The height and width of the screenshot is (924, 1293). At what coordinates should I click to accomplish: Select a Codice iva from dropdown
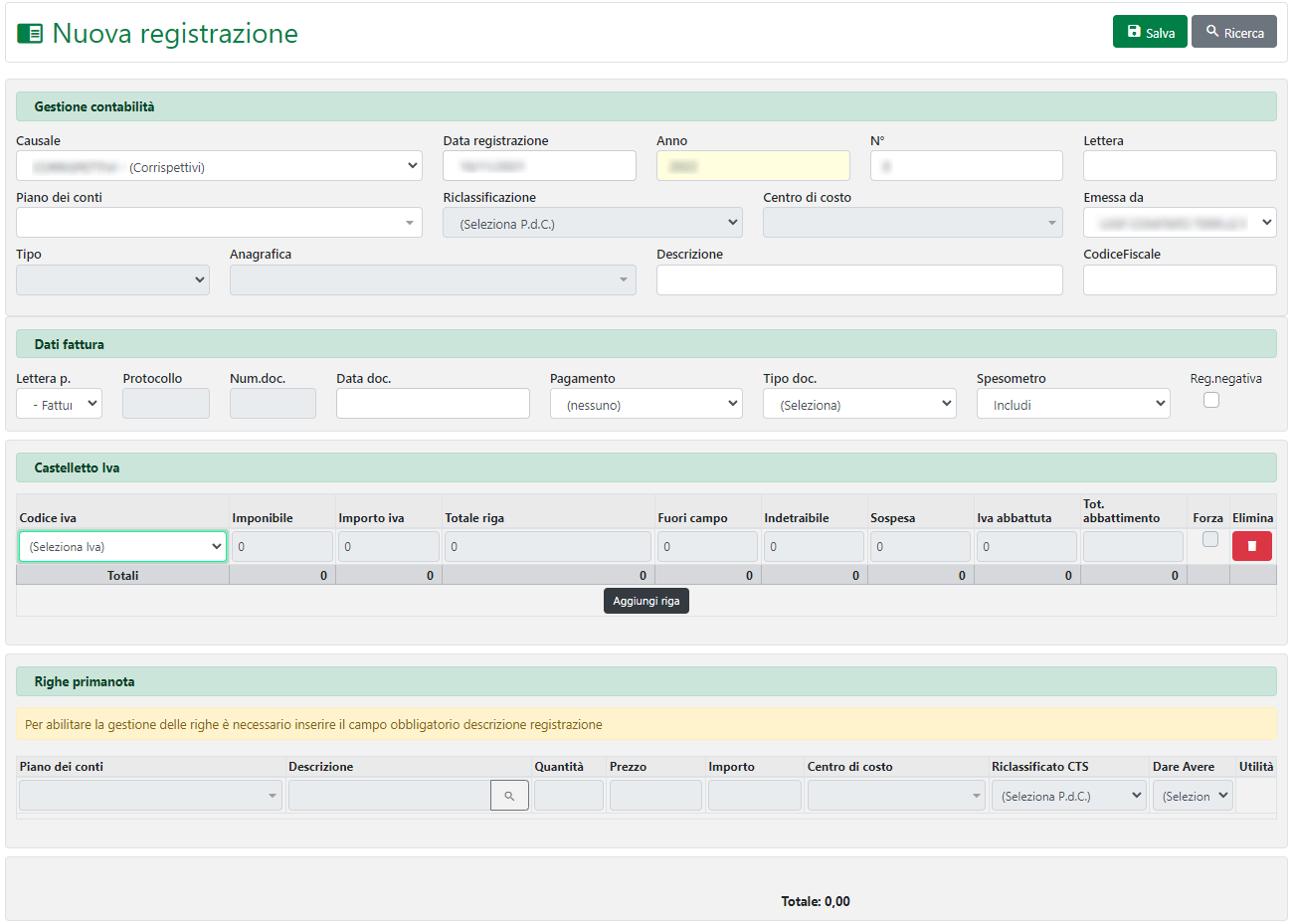pyautogui.click(x=122, y=546)
